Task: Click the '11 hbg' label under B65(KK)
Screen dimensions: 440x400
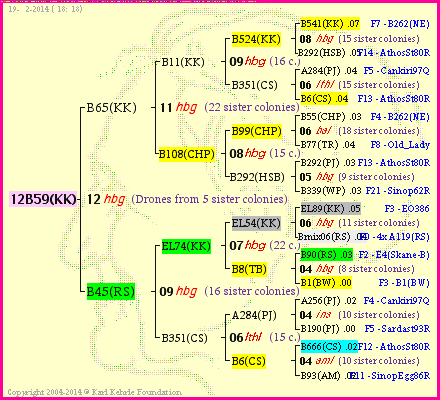Action: pyautogui.click(x=179, y=108)
